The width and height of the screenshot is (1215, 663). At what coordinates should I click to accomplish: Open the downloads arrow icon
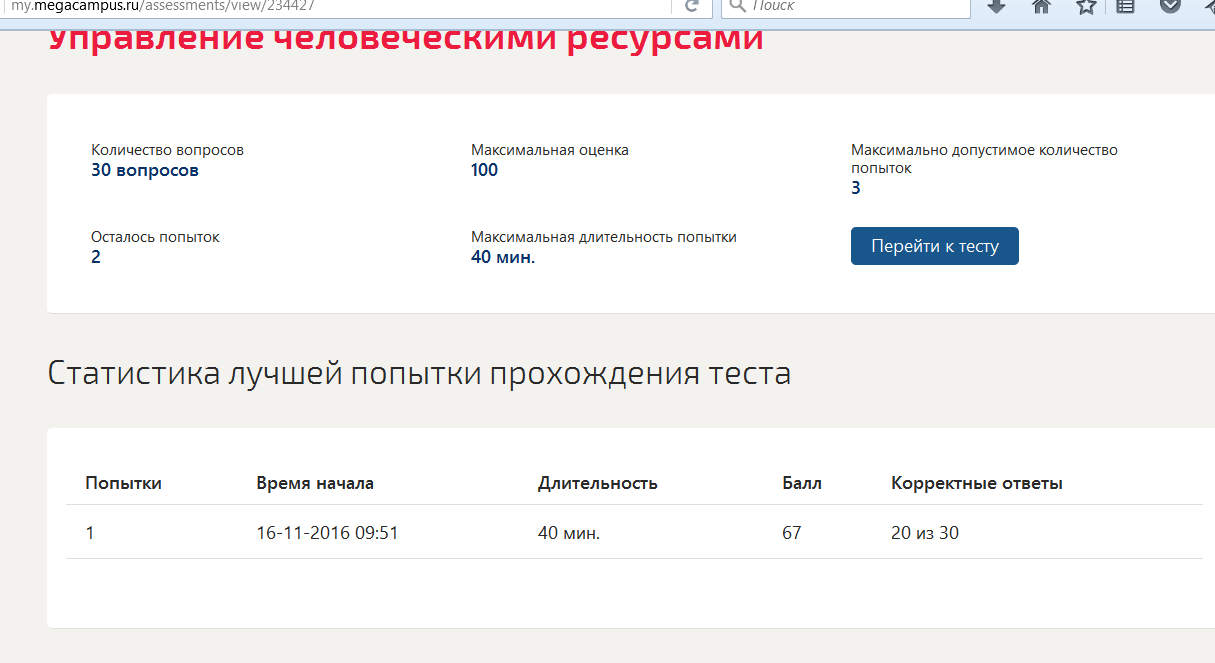(996, 6)
